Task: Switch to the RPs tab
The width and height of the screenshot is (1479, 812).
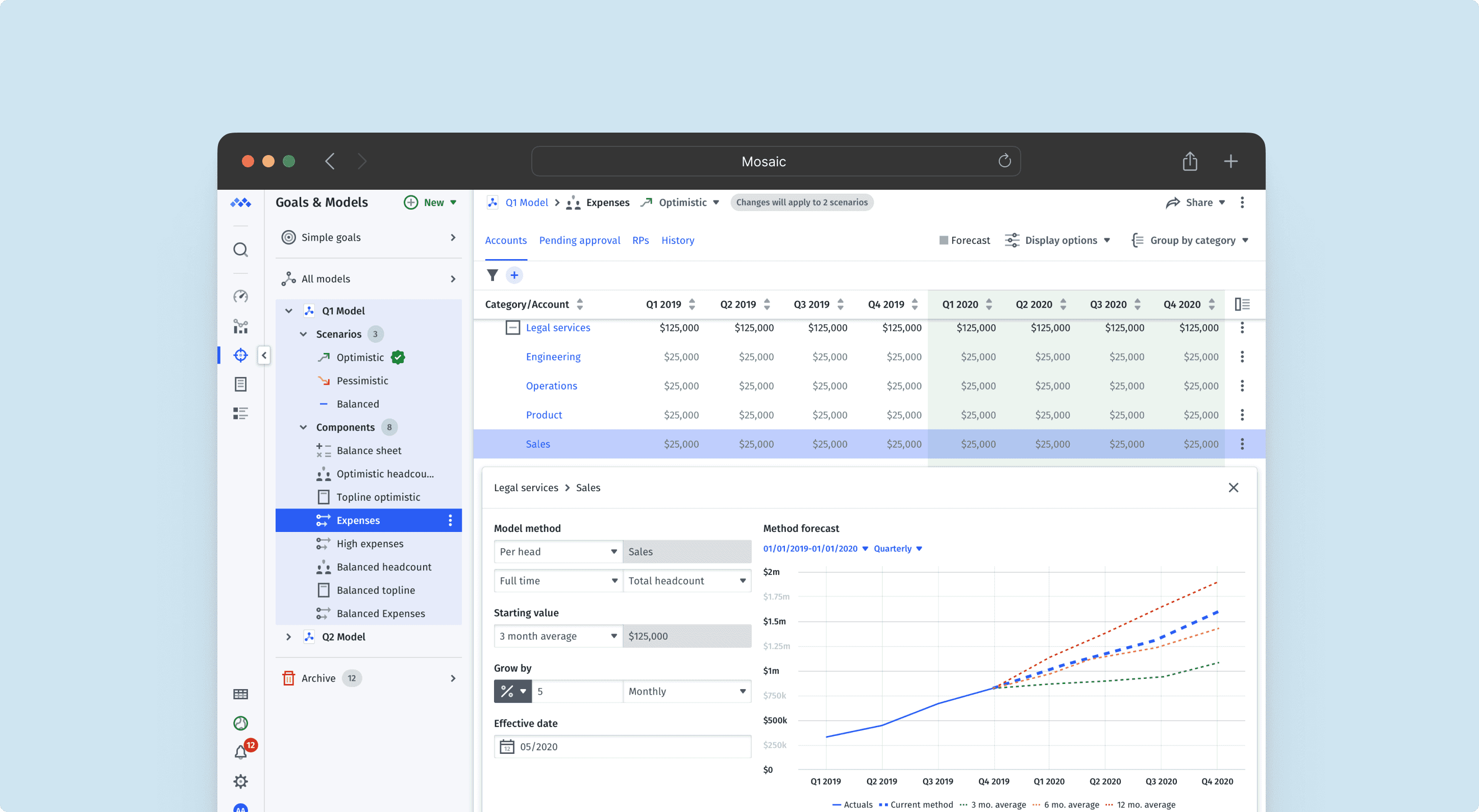Action: (x=640, y=240)
